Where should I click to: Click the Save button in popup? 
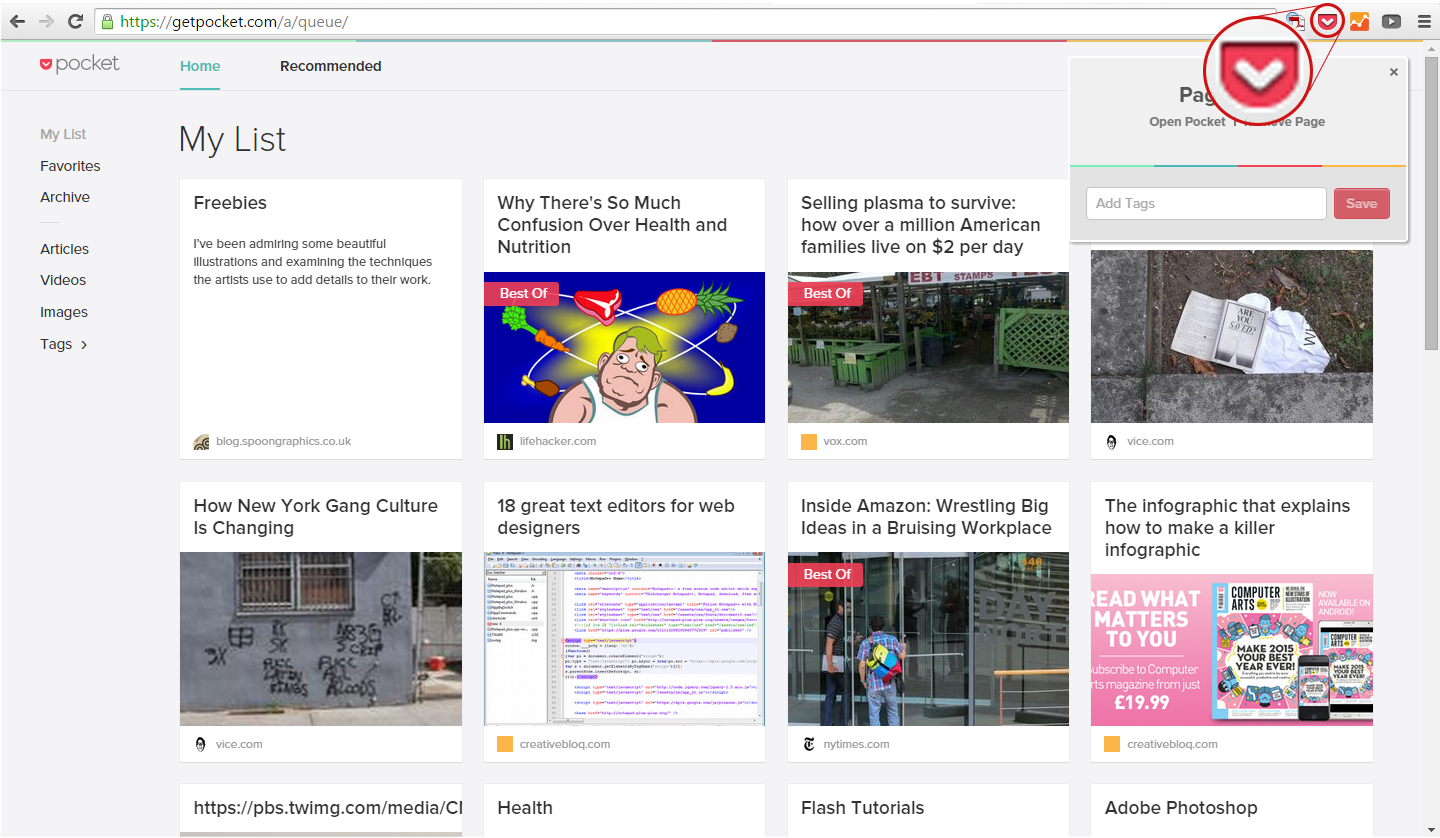[x=1361, y=203]
